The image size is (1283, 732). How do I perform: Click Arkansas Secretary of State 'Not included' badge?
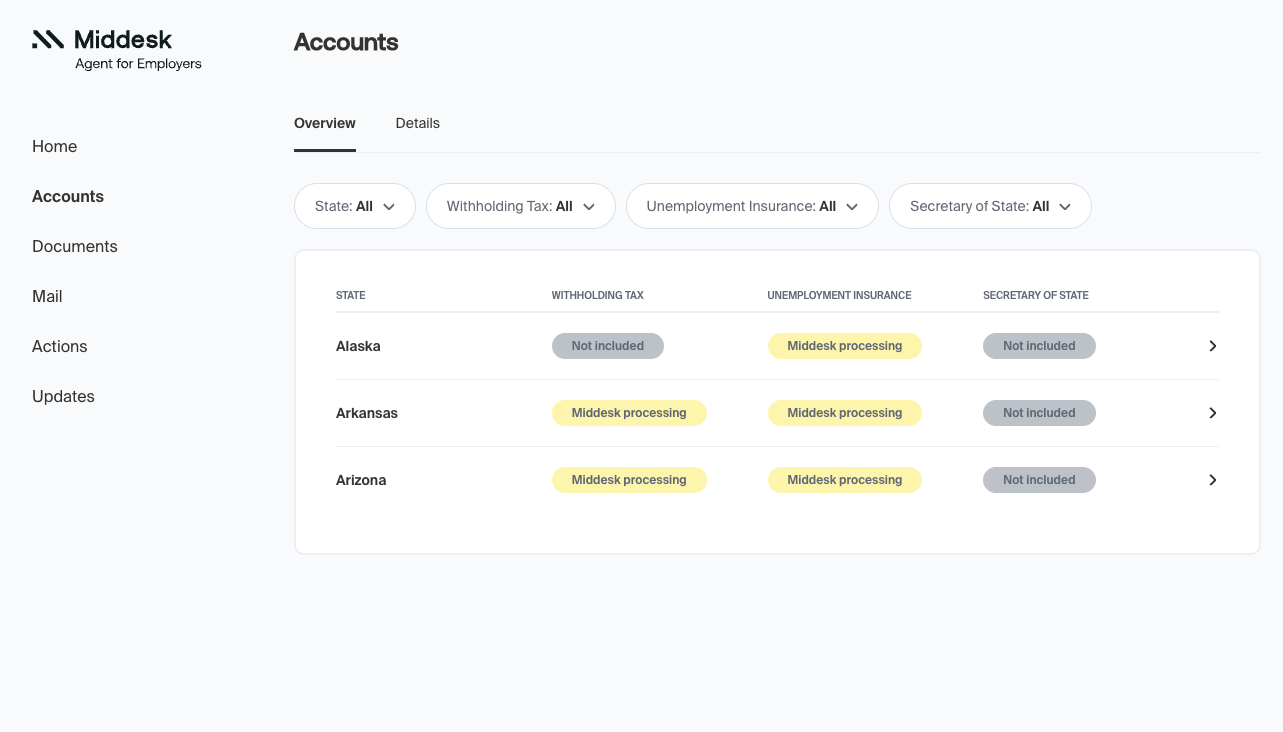coord(1039,413)
